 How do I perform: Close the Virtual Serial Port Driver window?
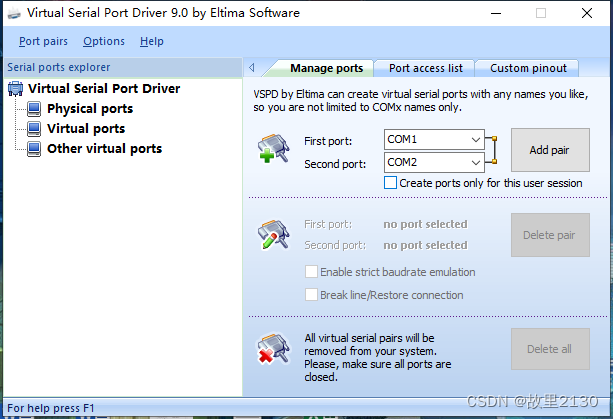tap(587, 13)
